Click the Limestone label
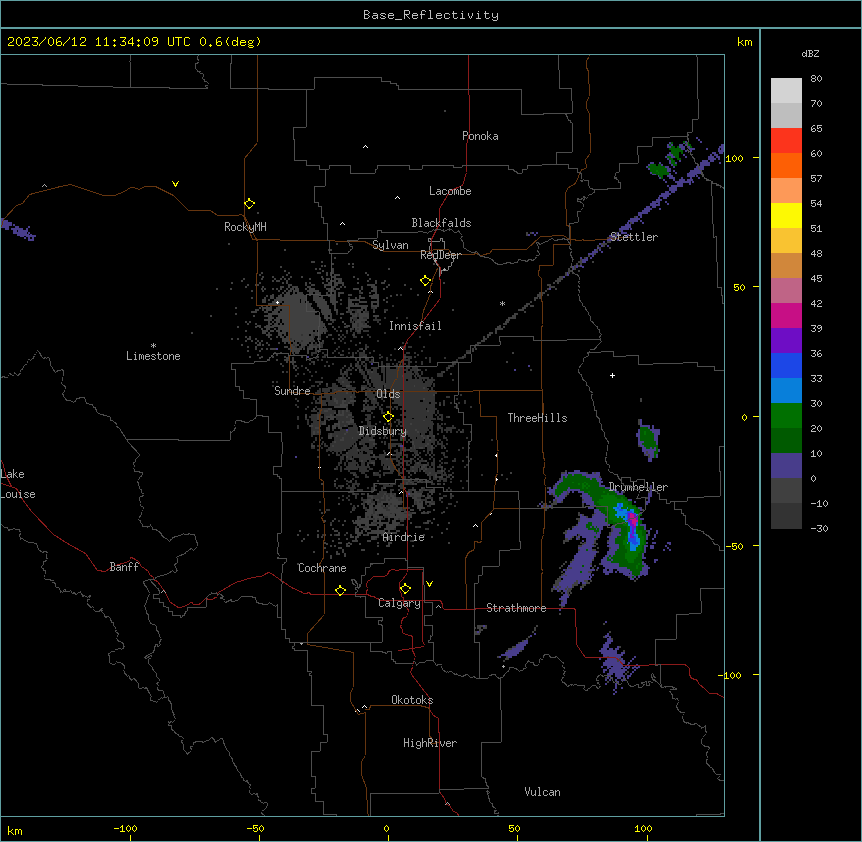Screen dimensions: 862x842 point(153,356)
